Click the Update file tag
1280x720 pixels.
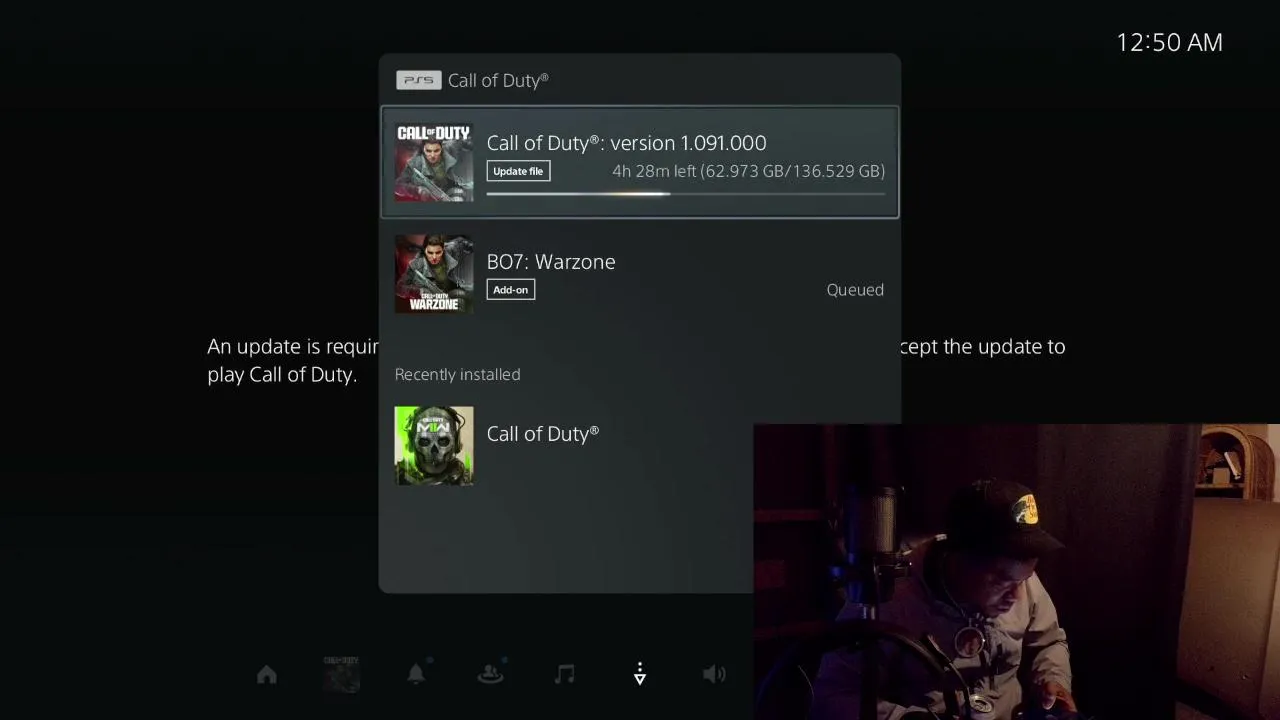pyautogui.click(x=518, y=171)
